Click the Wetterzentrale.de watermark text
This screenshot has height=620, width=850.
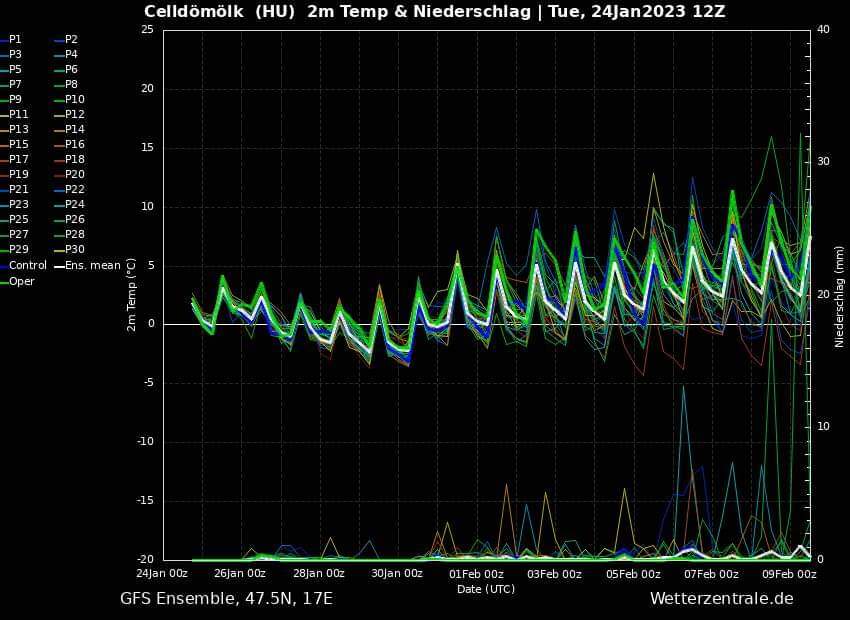tap(721, 598)
